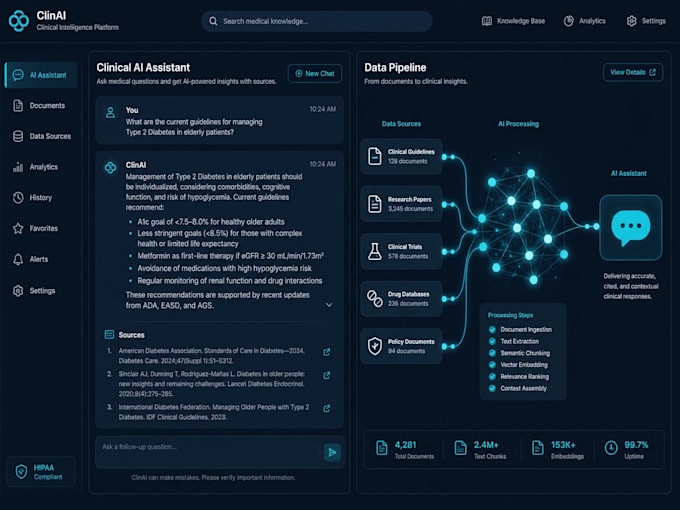Screen dimensions: 680x510
Task: Click the Total Documents file icon
Action: 382,448
